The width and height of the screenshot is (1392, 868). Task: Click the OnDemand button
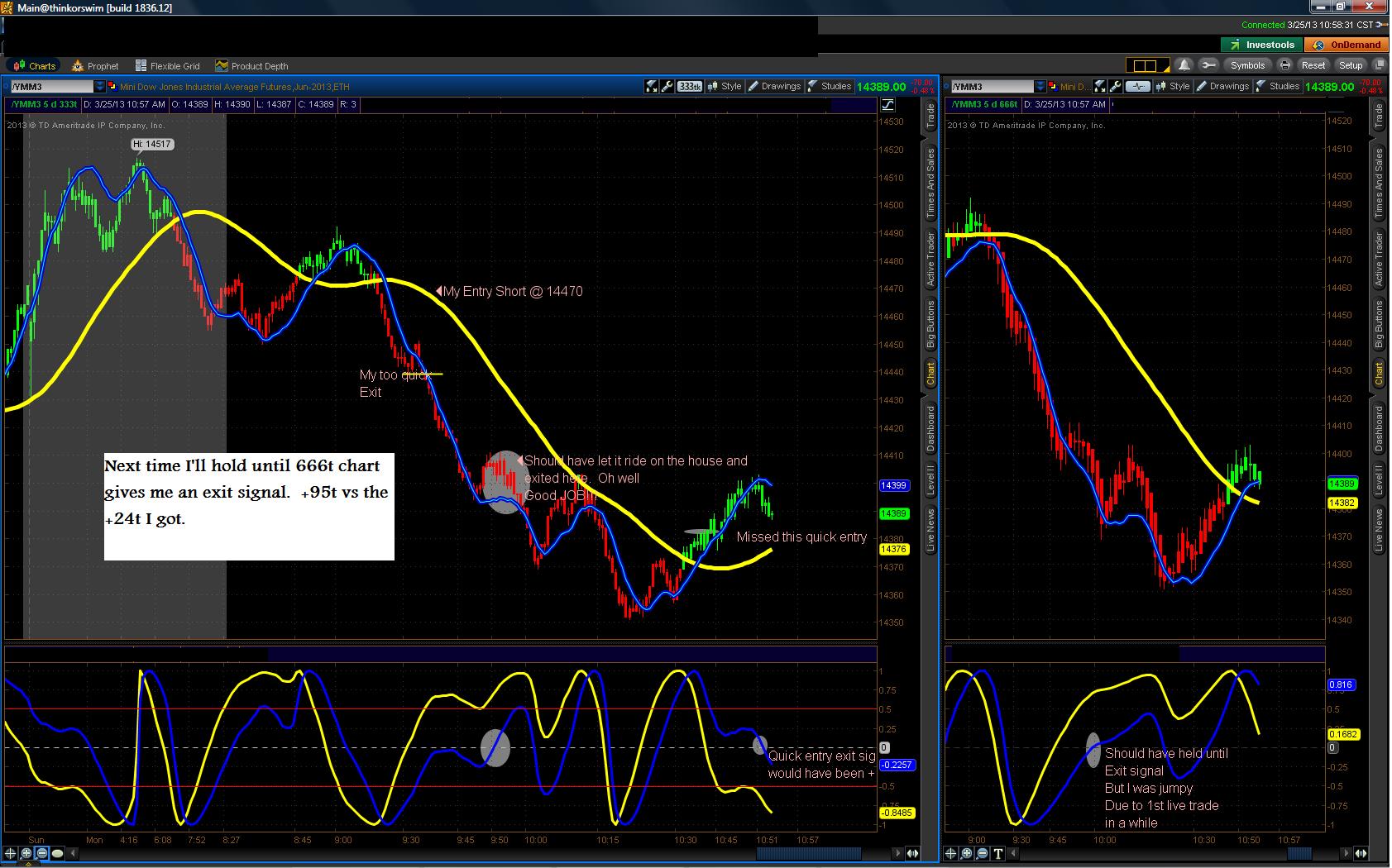click(x=1348, y=45)
